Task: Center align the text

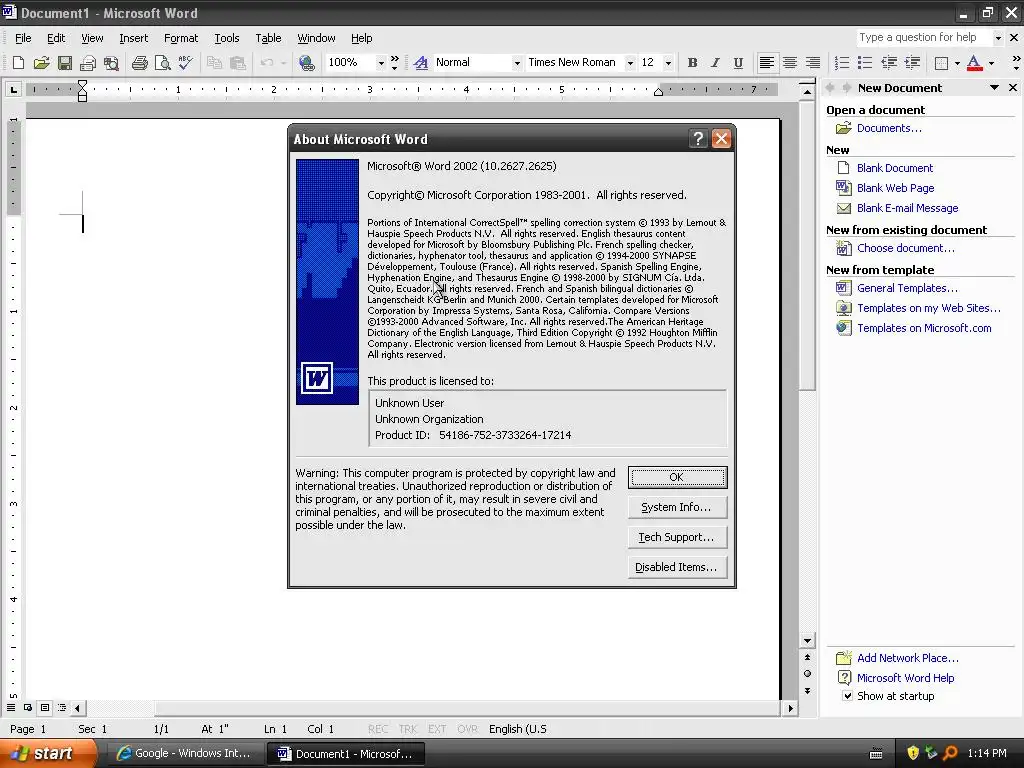Action: 790,63
